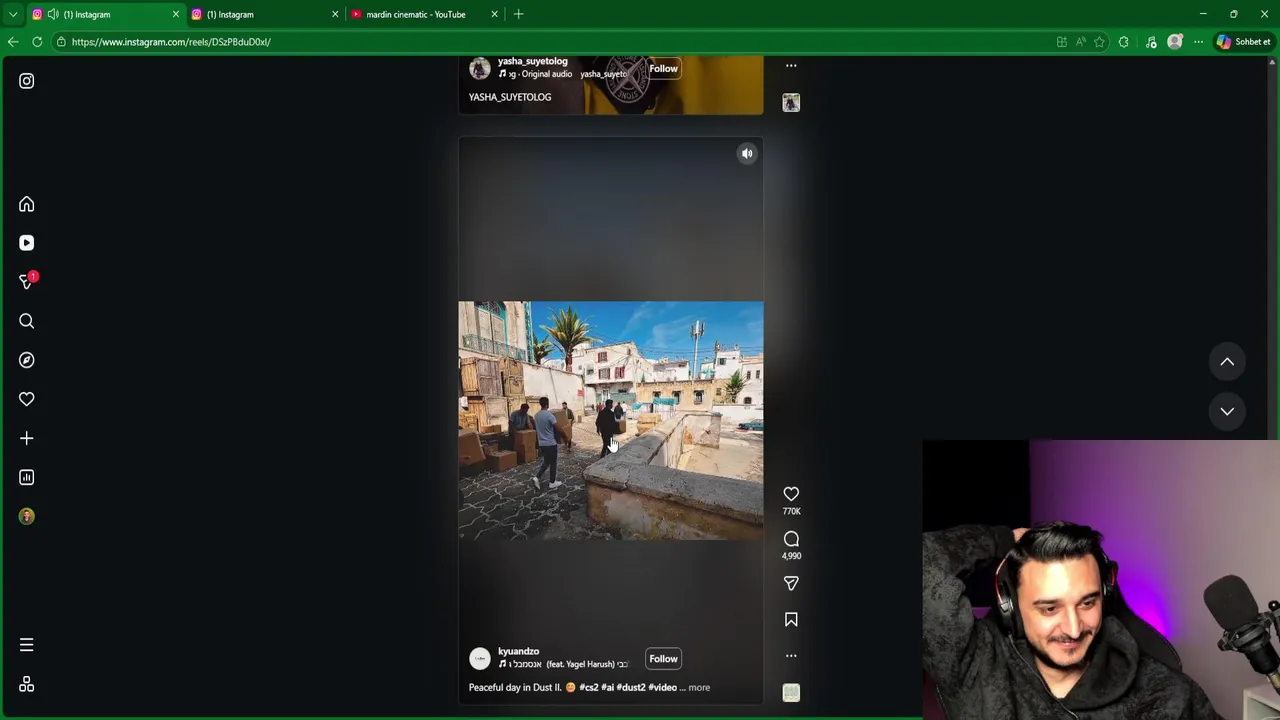The image size is (1280, 720).
Task: Expand caption with more link
Action: point(699,687)
